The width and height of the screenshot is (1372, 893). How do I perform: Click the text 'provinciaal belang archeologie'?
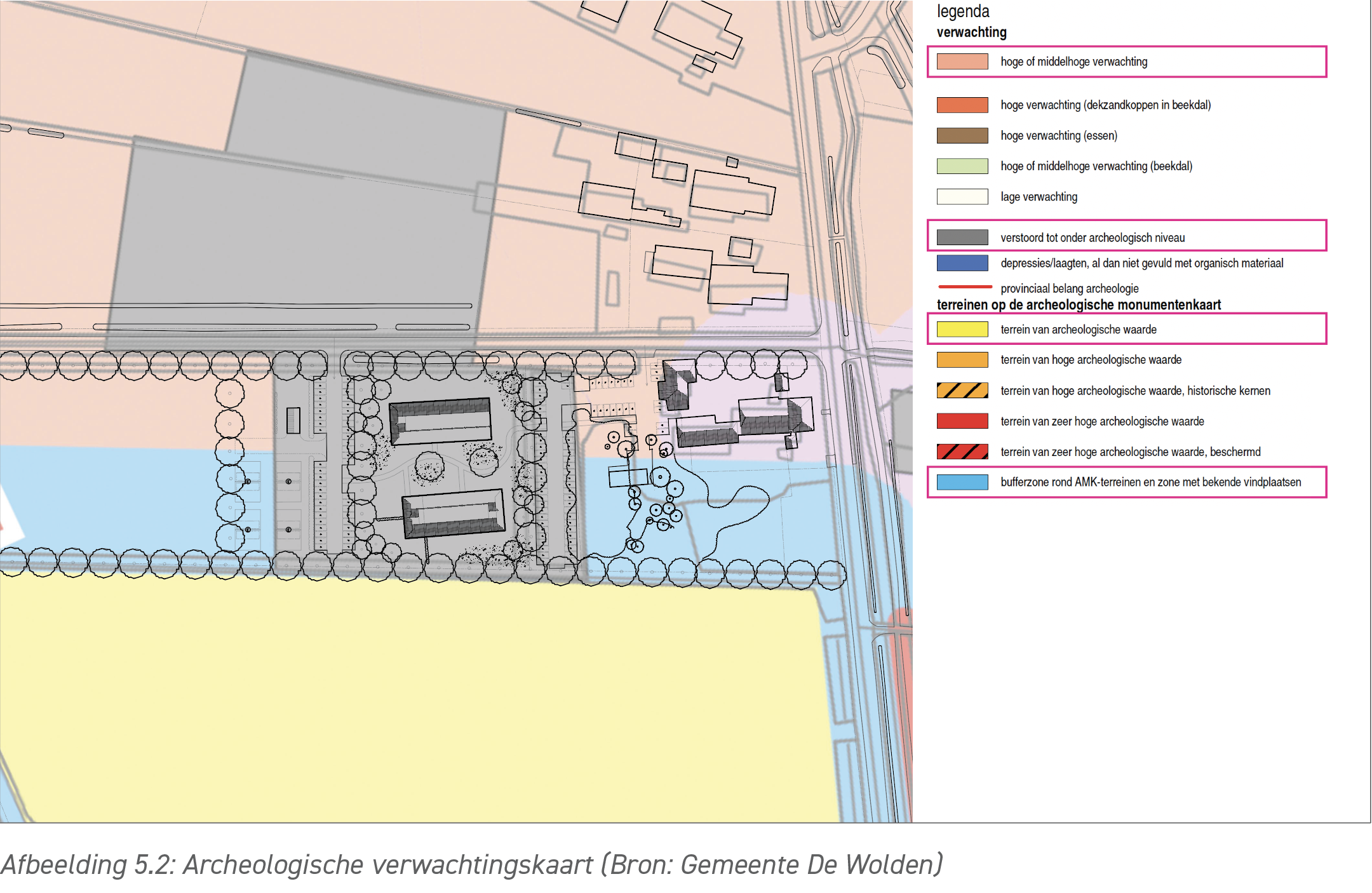1070,288
